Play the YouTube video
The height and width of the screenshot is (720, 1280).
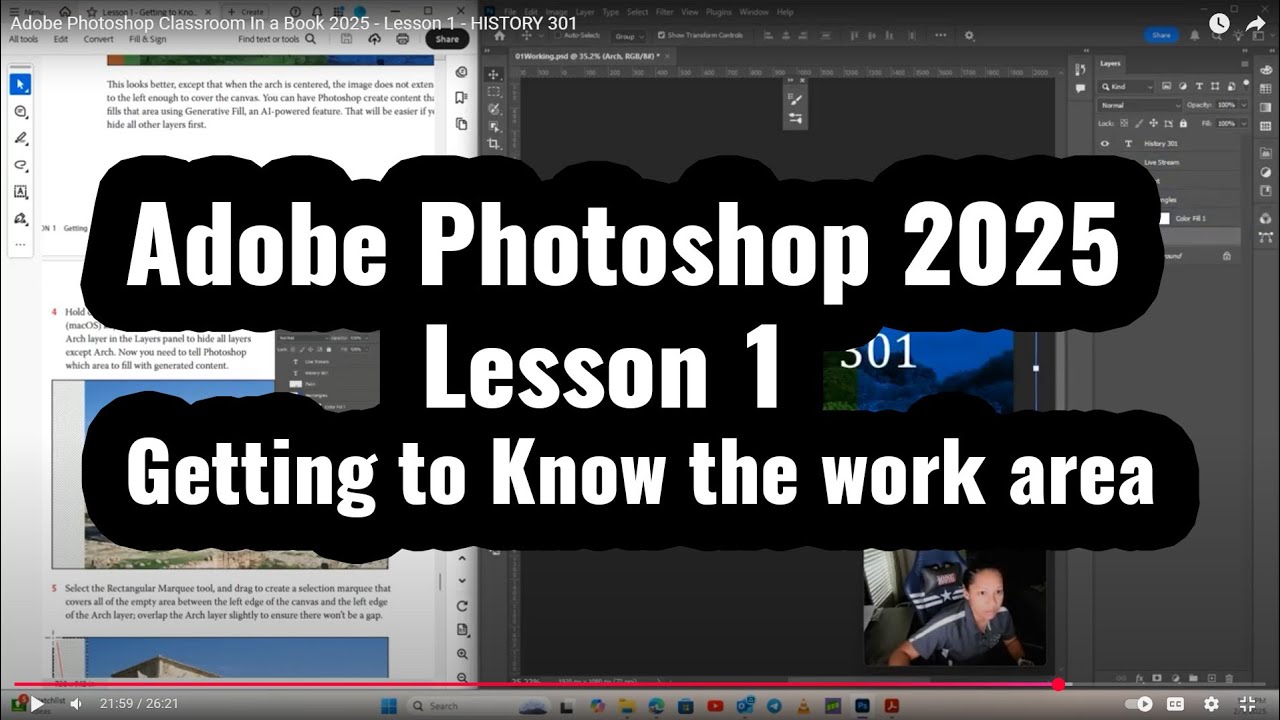pyautogui.click(x=37, y=704)
